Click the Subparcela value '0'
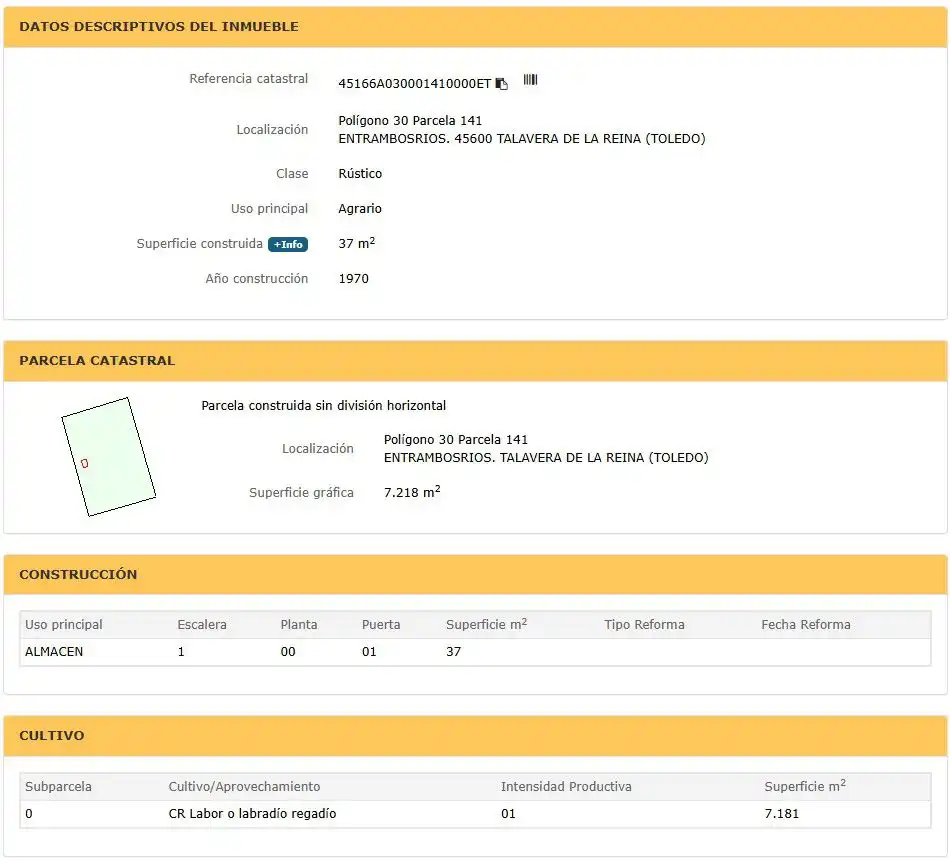The width and height of the screenshot is (950, 861). [28, 813]
